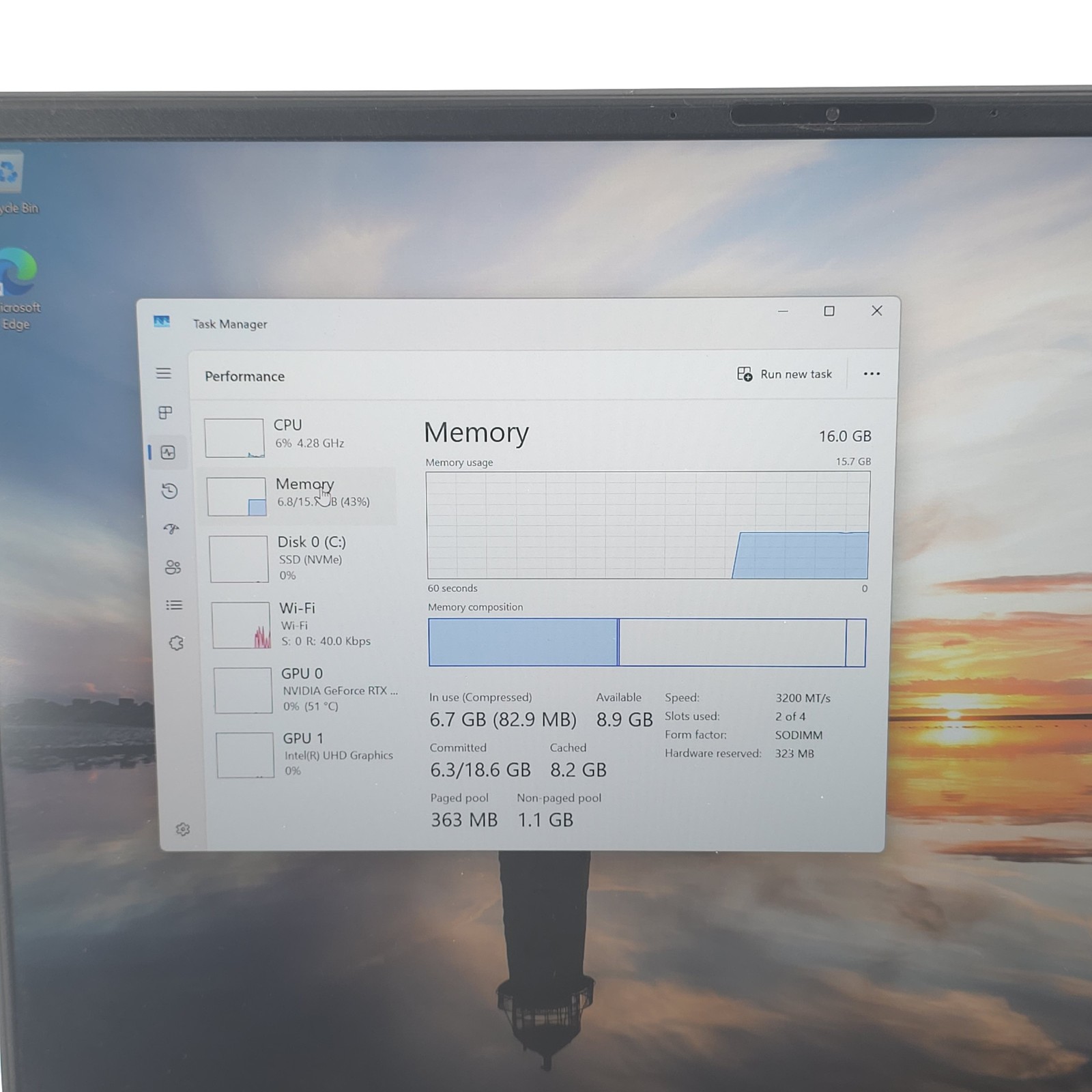Open the Details page icon
This screenshot has width=1092, height=1092.
[x=174, y=605]
